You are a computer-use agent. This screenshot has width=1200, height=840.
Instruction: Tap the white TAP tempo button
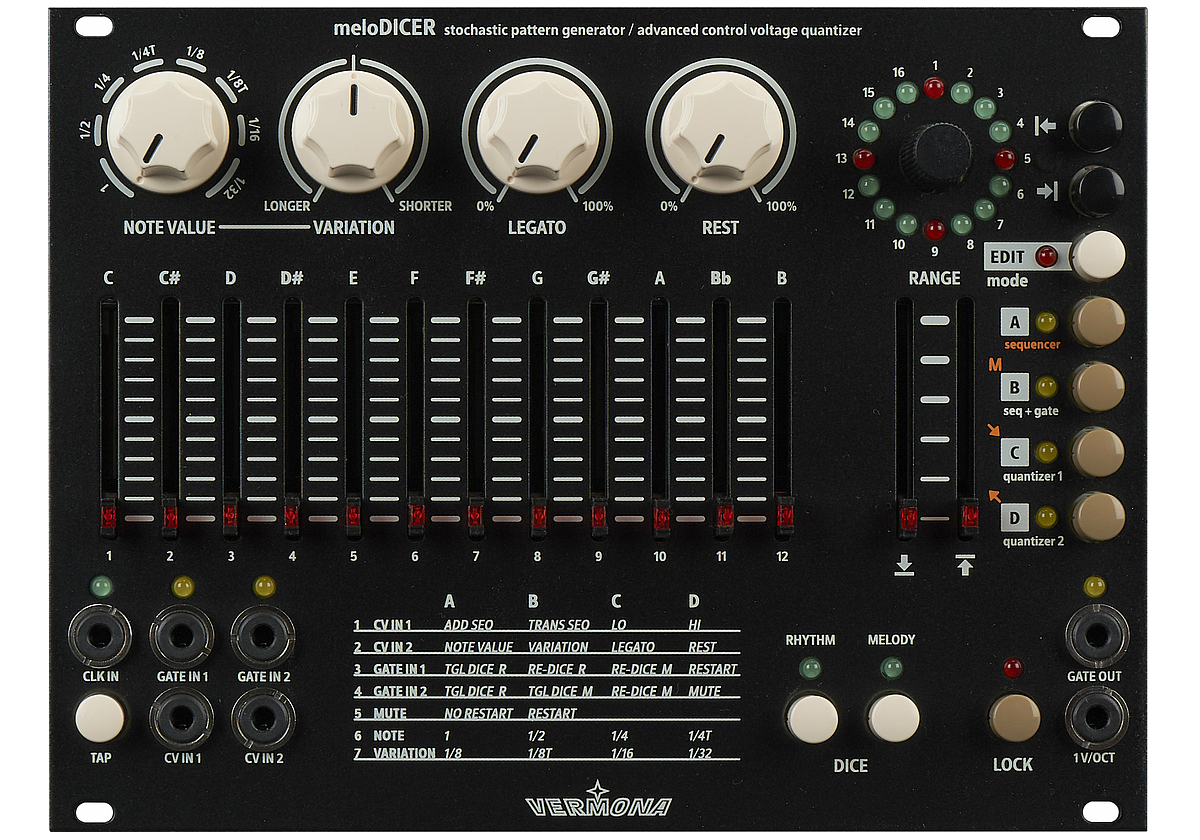[100, 718]
